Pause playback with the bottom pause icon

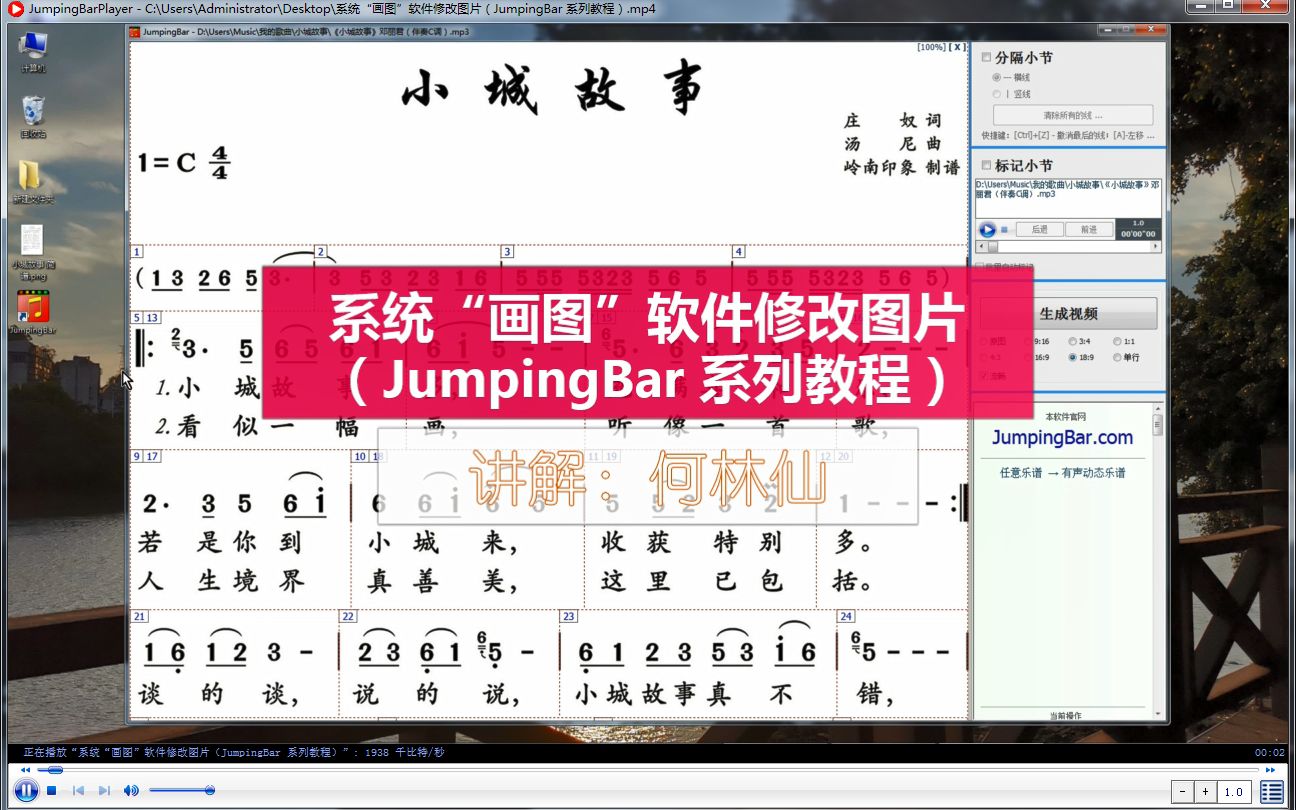[x=26, y=791]
